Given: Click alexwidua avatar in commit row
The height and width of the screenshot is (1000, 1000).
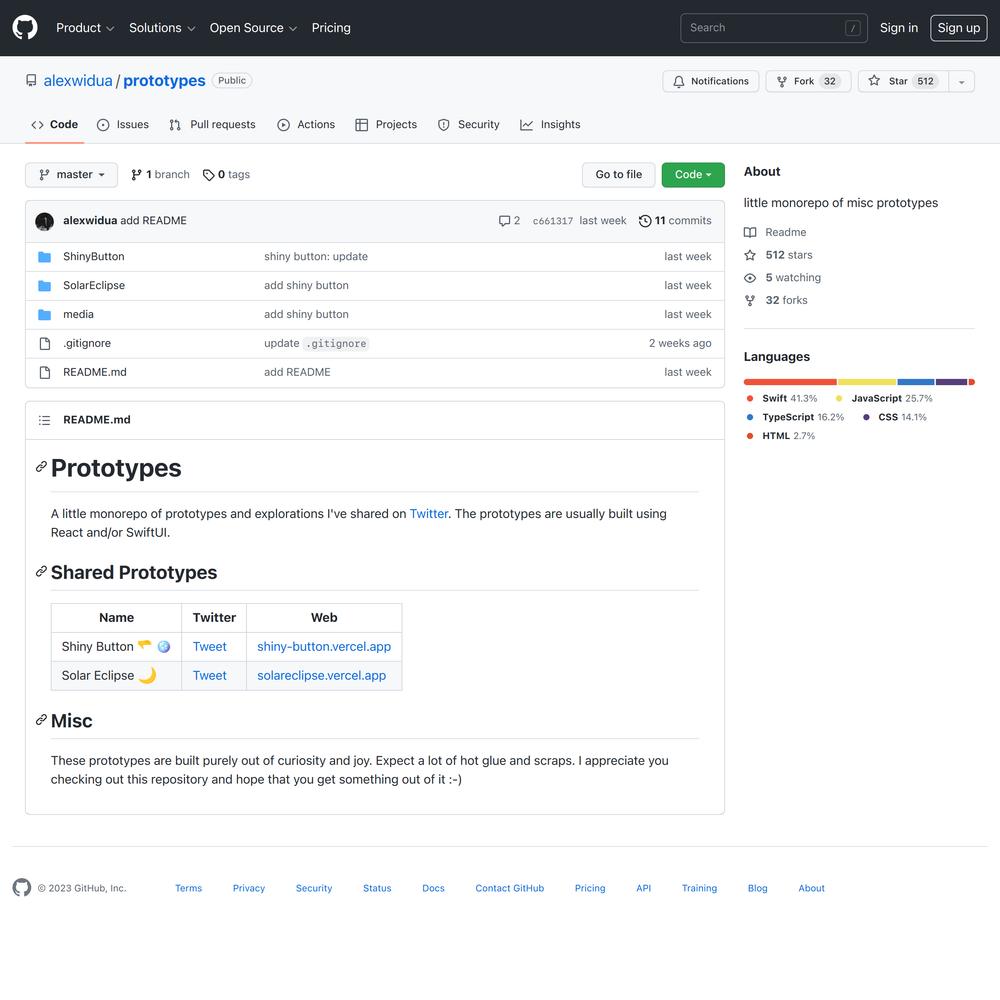Looking at the screenshot, I should 45,221.
